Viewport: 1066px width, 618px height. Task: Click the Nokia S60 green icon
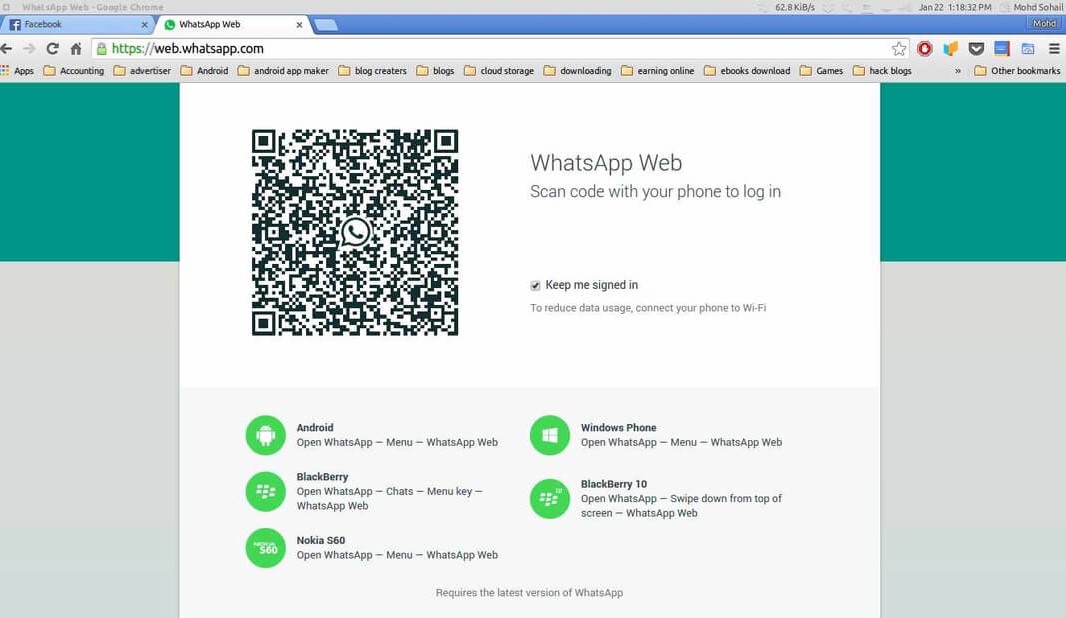265,548
